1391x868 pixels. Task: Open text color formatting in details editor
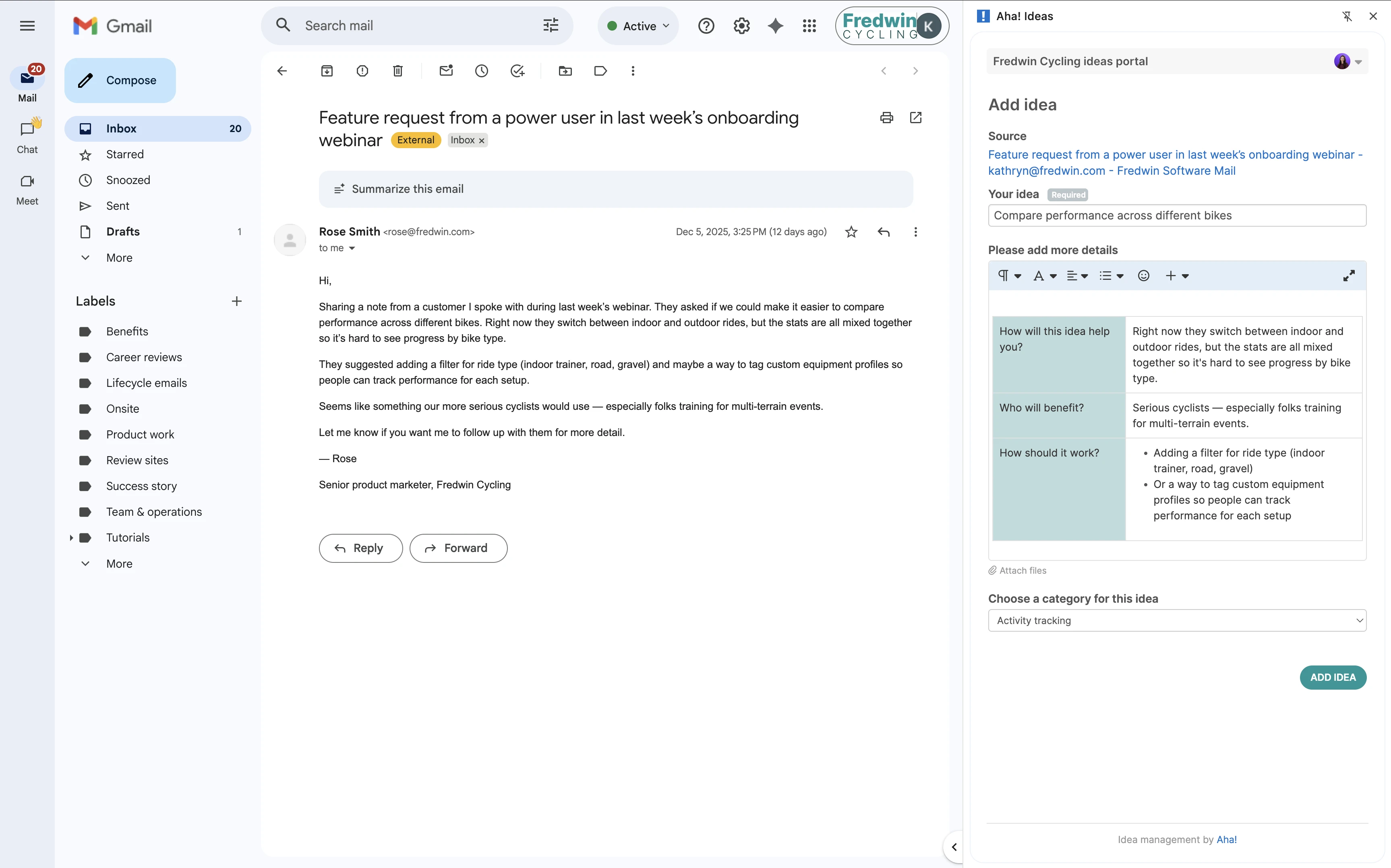pyautogui.click(x=1044, y=276)
